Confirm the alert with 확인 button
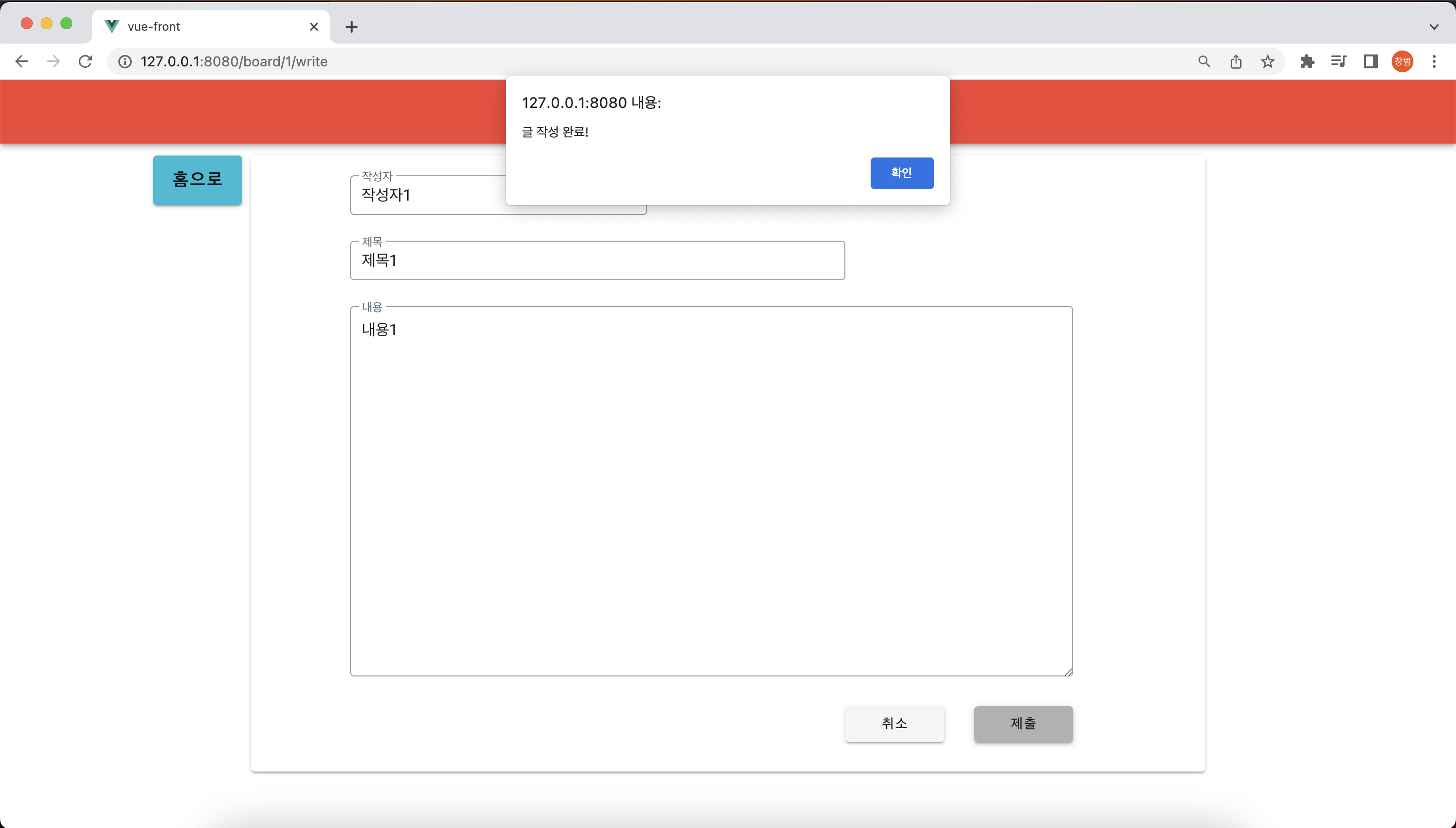 (902, 173)
